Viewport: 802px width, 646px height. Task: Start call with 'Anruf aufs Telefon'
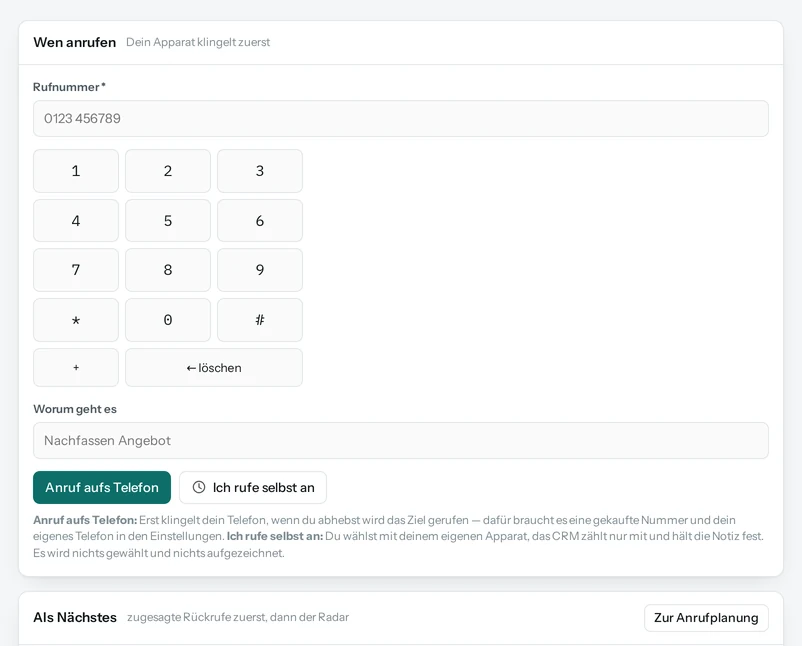(102, 487)
